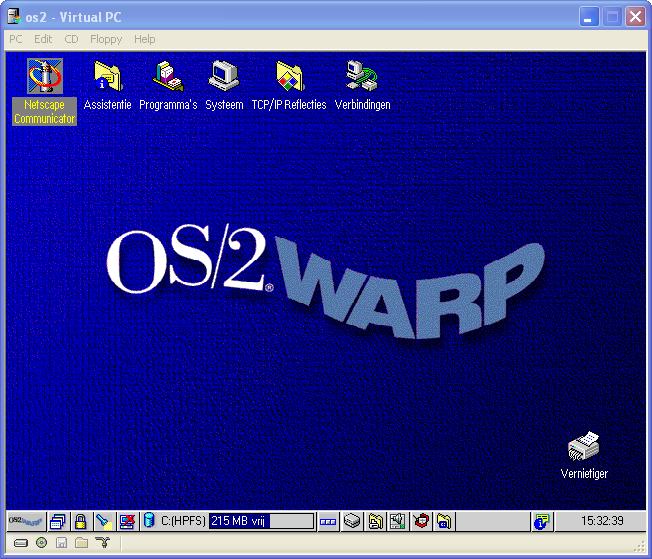Click the shutdown computer icon with red X
Image resolution: width=652 pixels, height=559 pixels.
click(x=126, y=521)
